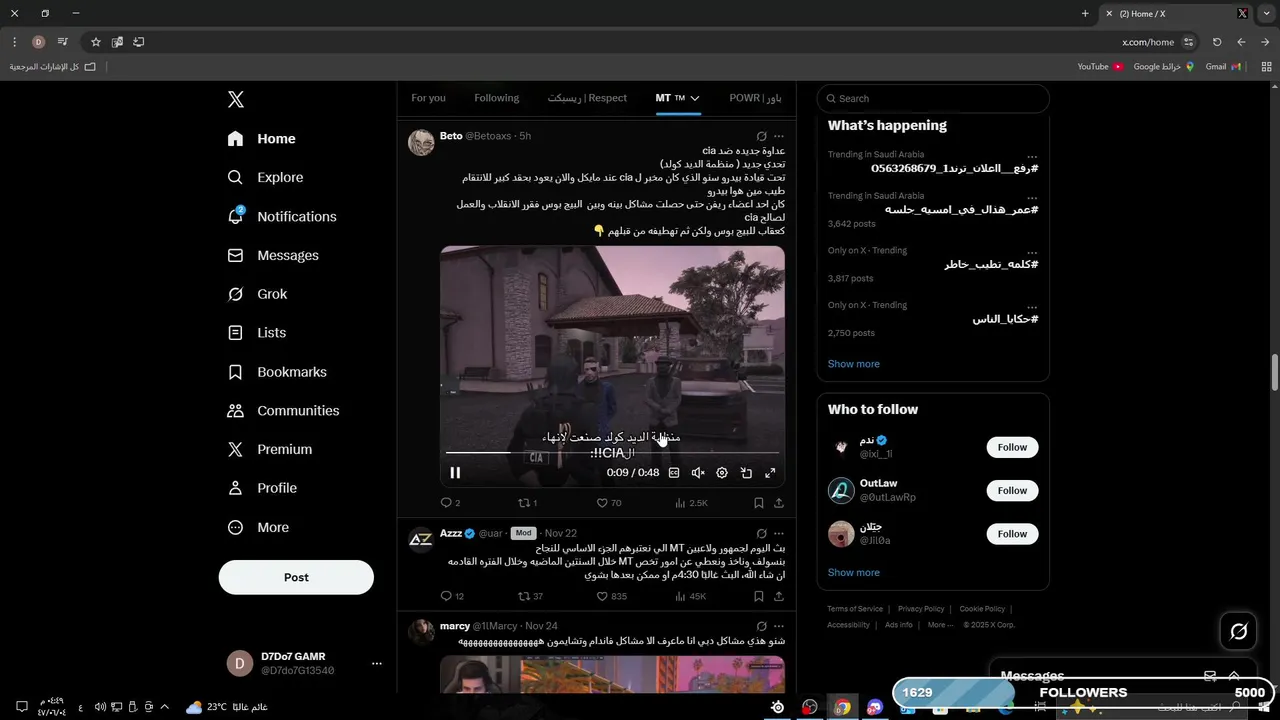1280x720 pixels.
Task: Pause the playing video
Action: tap(455, 473)
